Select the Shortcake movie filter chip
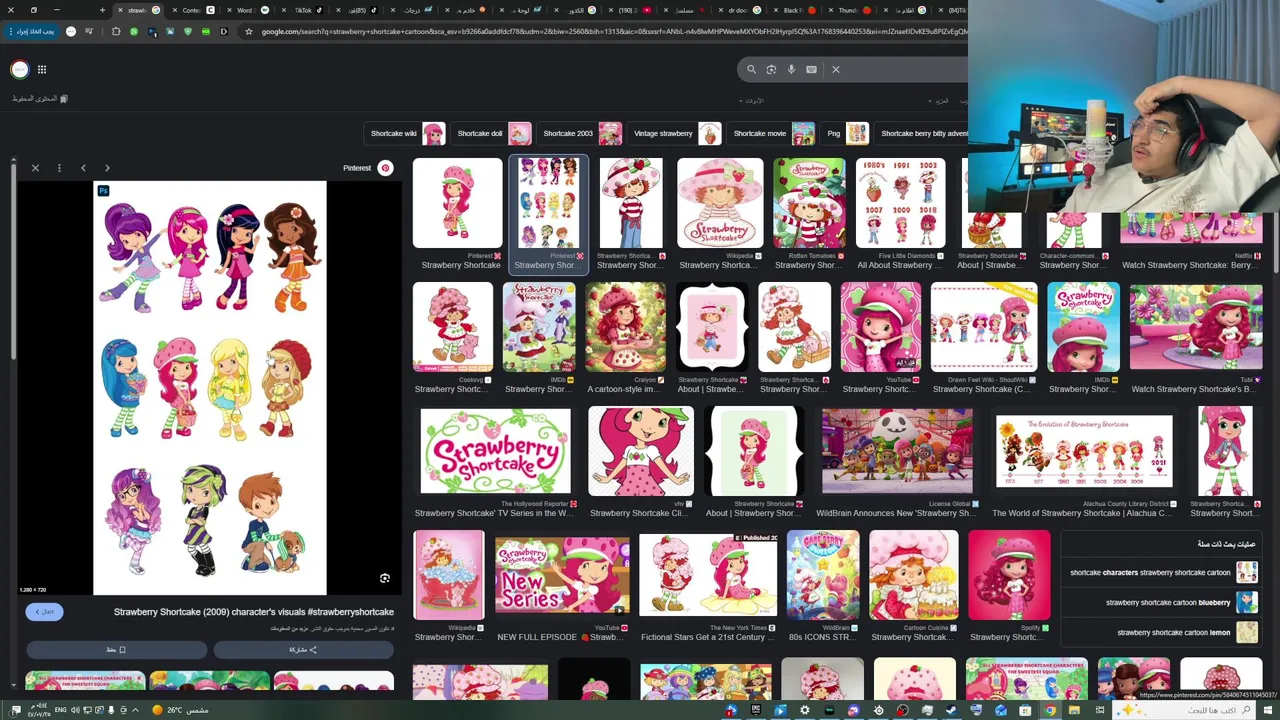The width and height of the screenshot is (1280, 720). (x=772, y=133)
